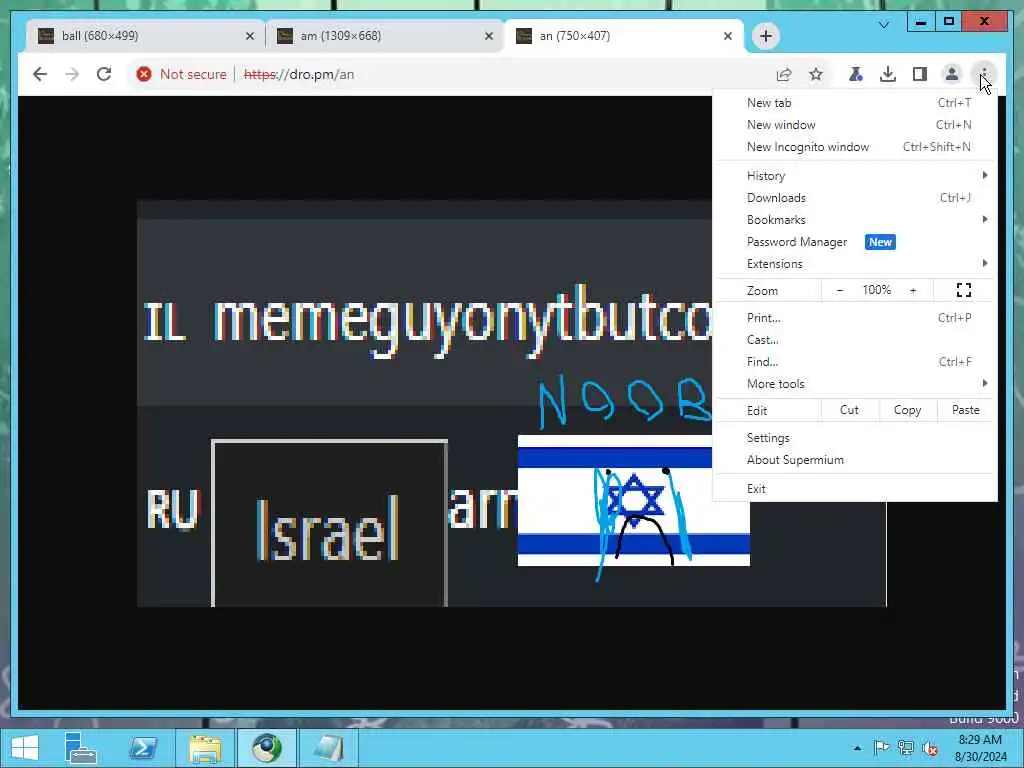Screen dimensions: 1024x768
Task: Switch to the ball (680×499) tab
Action: pos(146,36)
